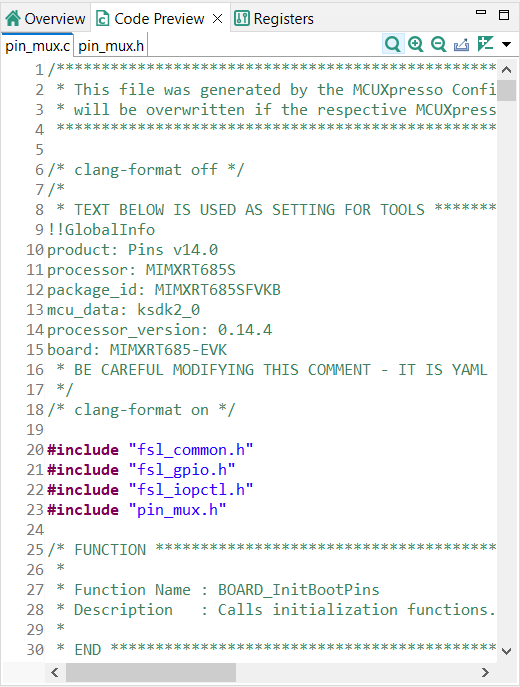The height and width of the screenshot is (687, 520).
Task: Click the horizontal scrollbar right arrow
Action: pyautogui.click(x=485, y=672)
